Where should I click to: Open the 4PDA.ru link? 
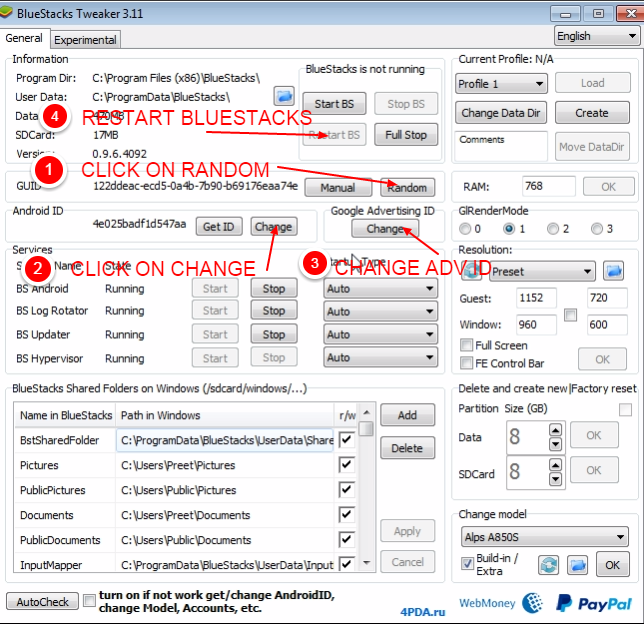pyautogui.click(x=423, y=612)
